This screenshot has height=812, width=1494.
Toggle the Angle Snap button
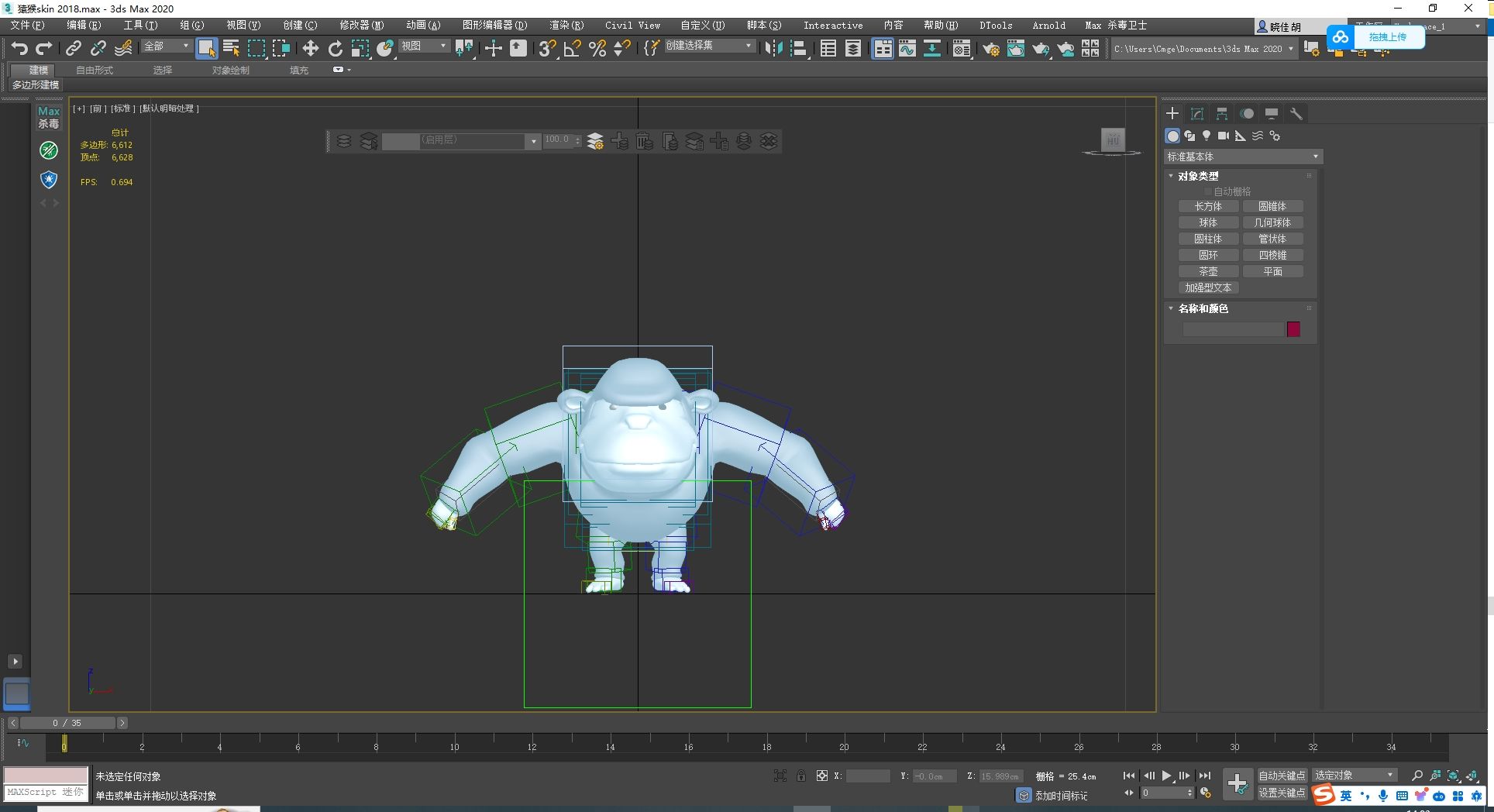(573, 48)
